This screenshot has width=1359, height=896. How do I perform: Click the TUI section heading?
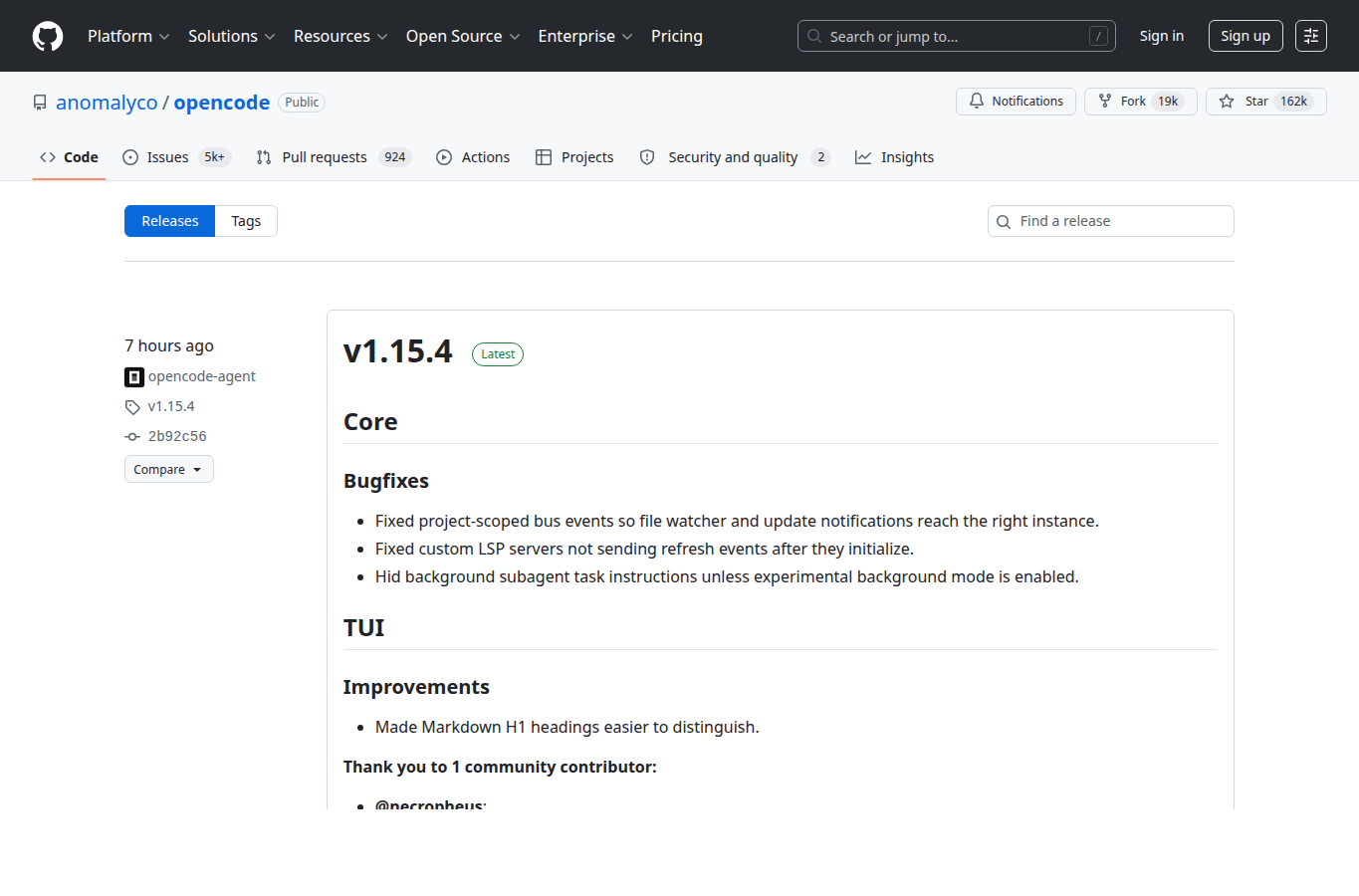[x=363, y=628]
